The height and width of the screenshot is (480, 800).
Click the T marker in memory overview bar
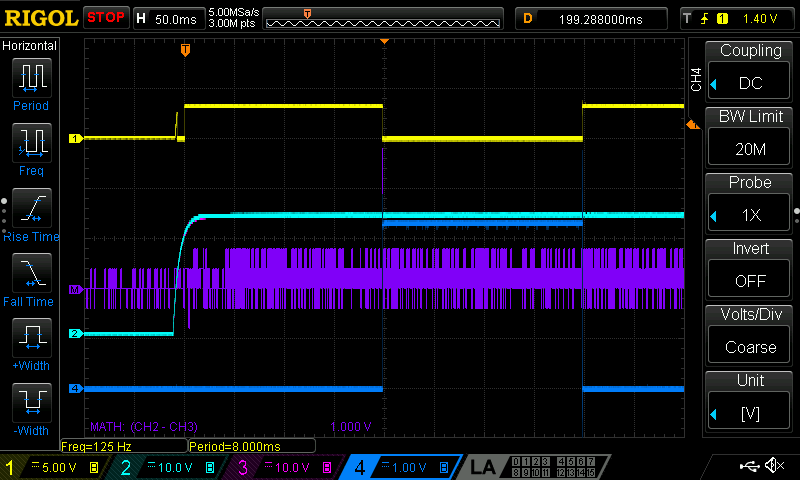(x=307, y=14)
